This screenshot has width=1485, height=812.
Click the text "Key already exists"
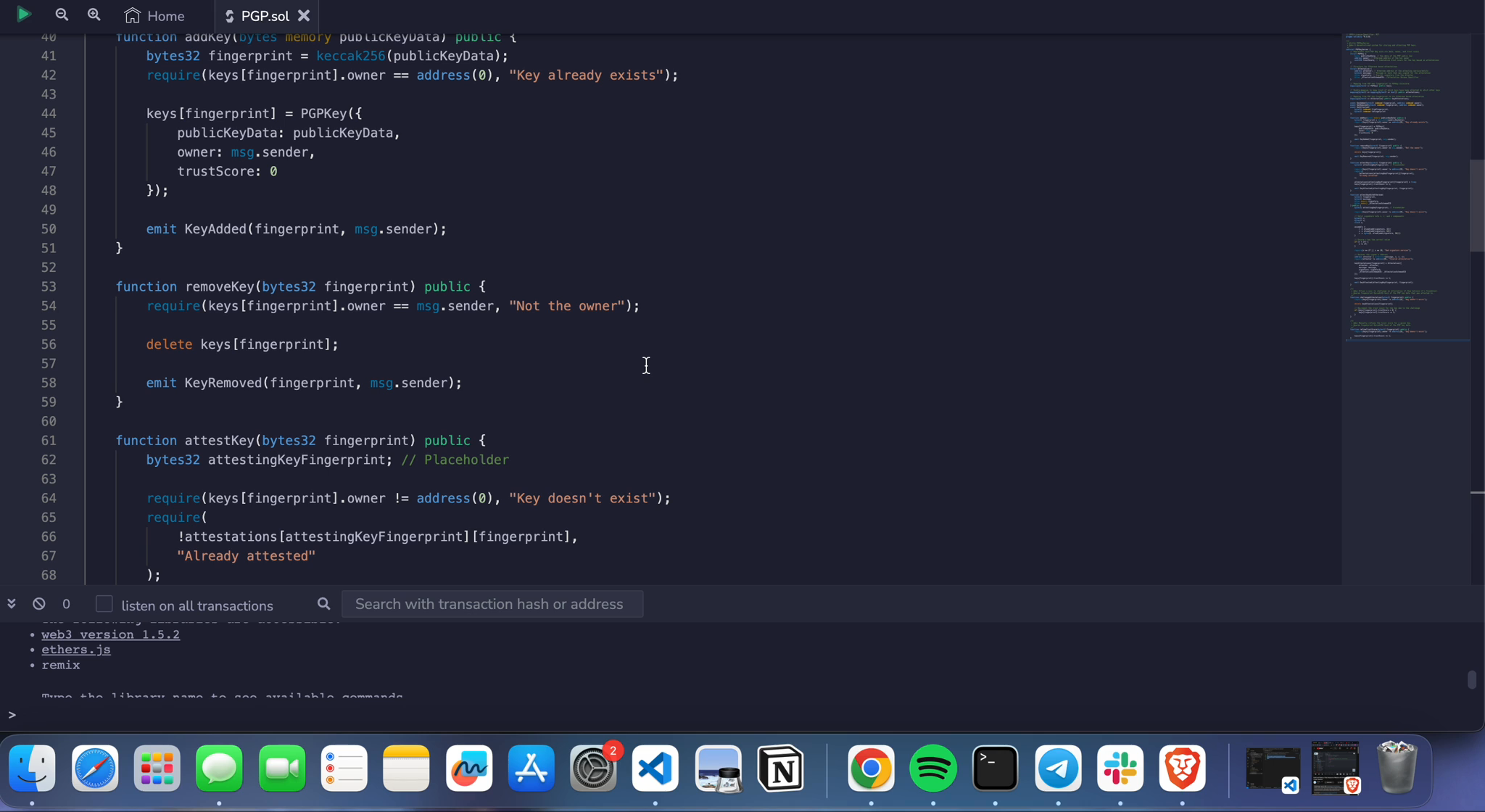point(586,75)
